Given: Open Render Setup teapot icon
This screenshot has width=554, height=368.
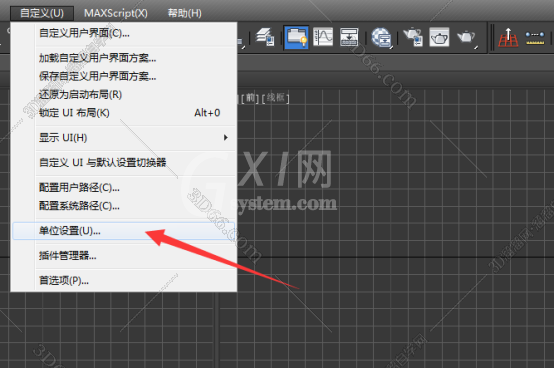Looking at the screenshot, I should coord(413,37).
